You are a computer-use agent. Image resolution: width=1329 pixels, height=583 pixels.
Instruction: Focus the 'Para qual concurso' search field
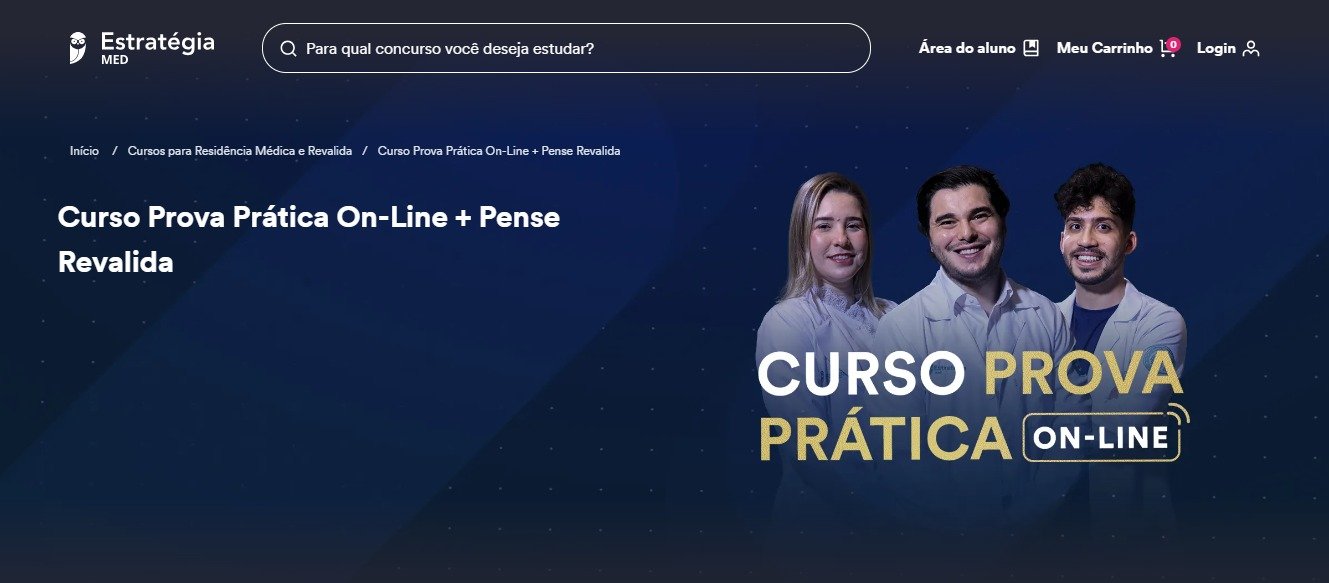566,48
